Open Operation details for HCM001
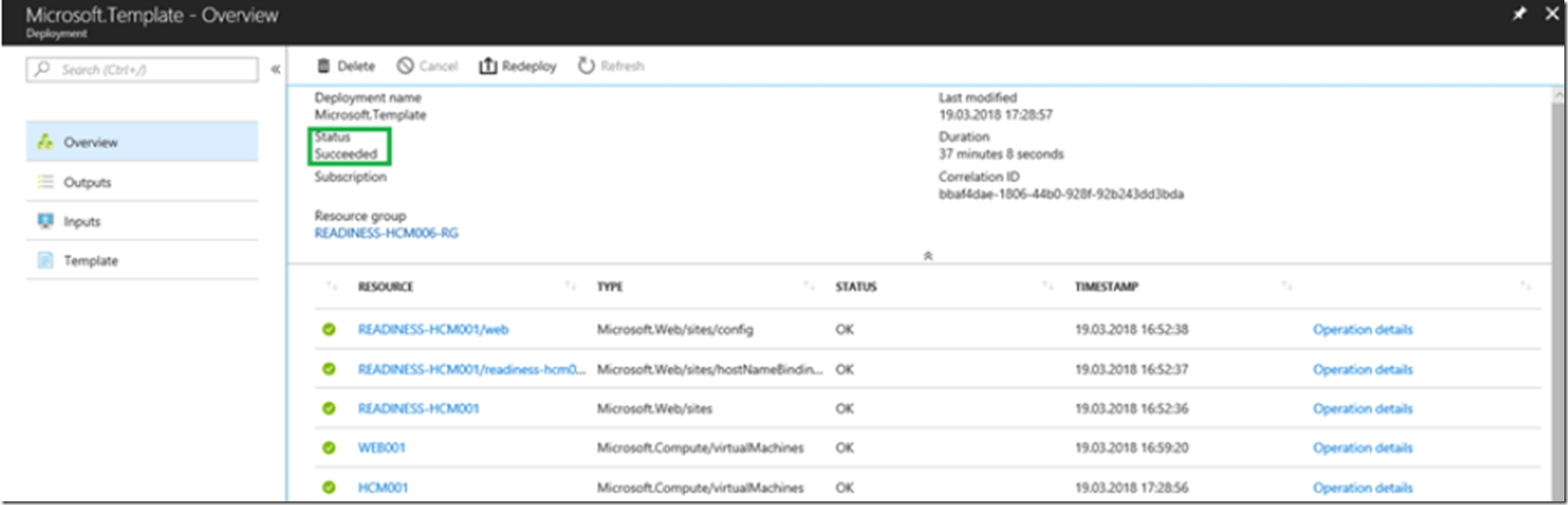 point(1363,488)
